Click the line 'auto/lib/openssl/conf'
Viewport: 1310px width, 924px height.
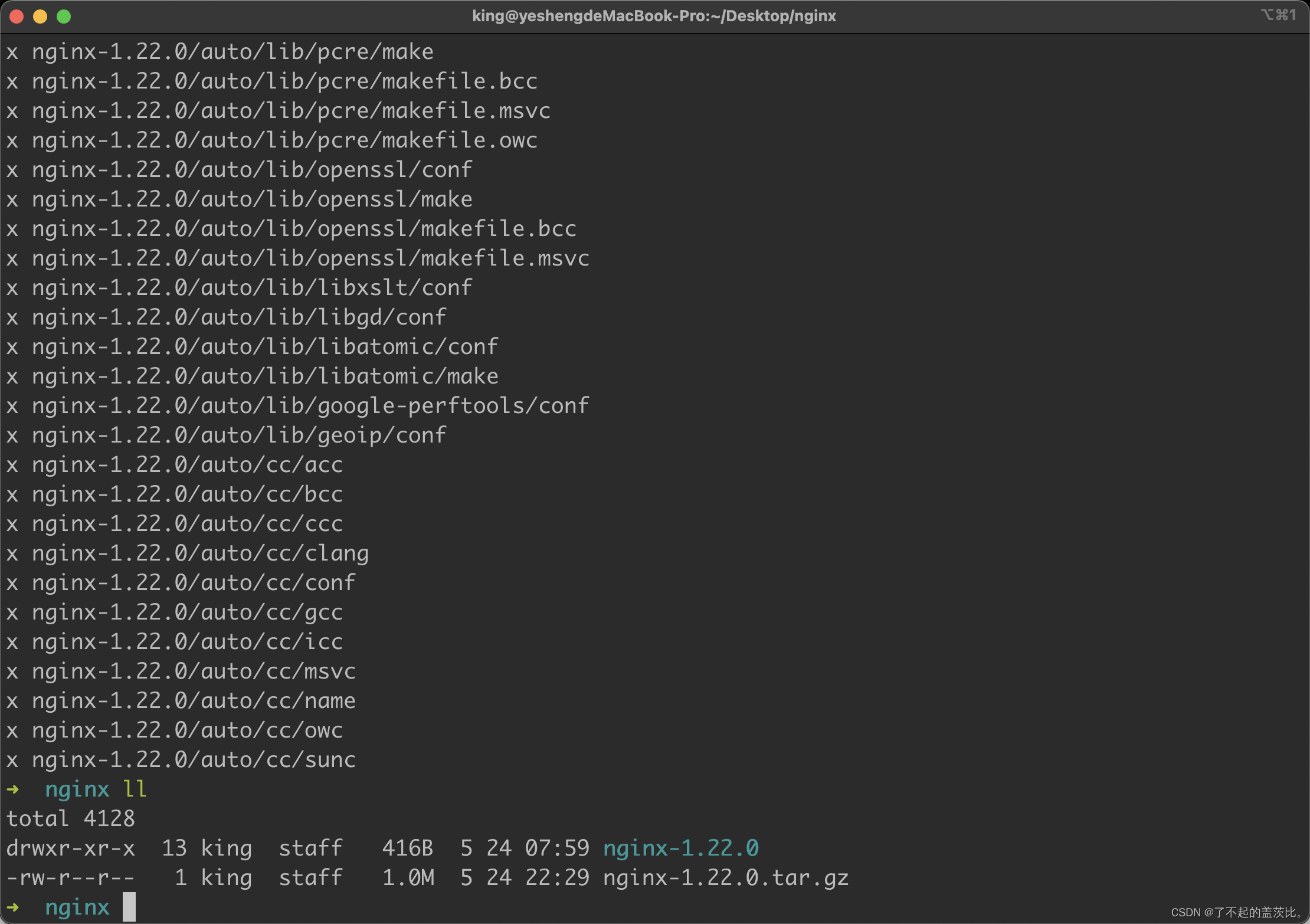pos(240,170)
